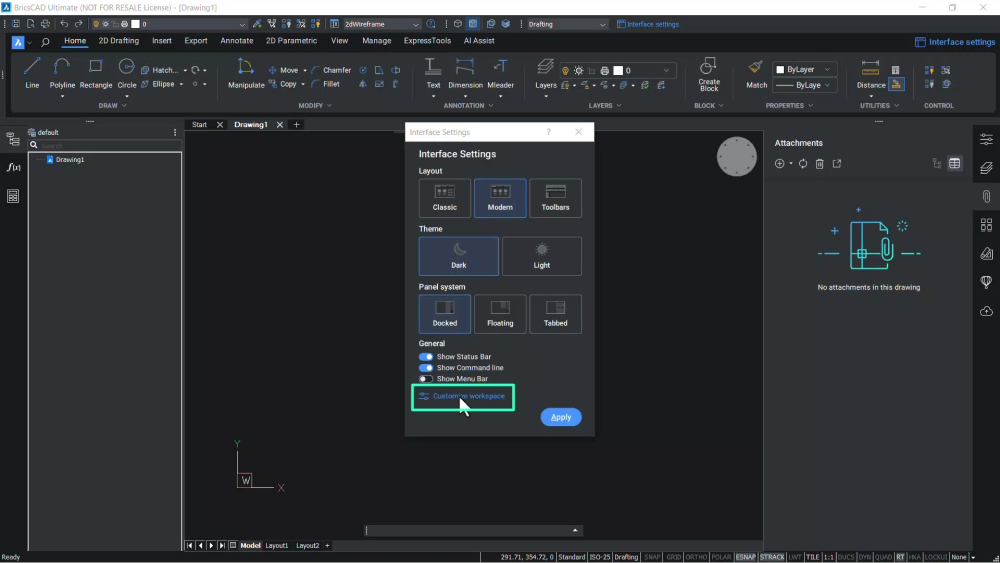
Task: Open the ByLayer linetype dropdown
Action: [x=804, y=85]
